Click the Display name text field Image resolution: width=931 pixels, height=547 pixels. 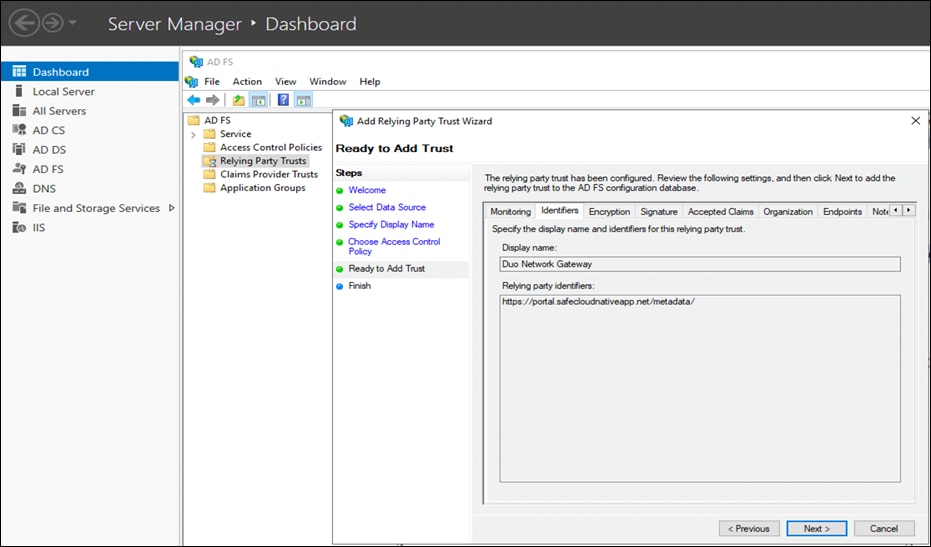pyautogui.click(x=700, y=264)
